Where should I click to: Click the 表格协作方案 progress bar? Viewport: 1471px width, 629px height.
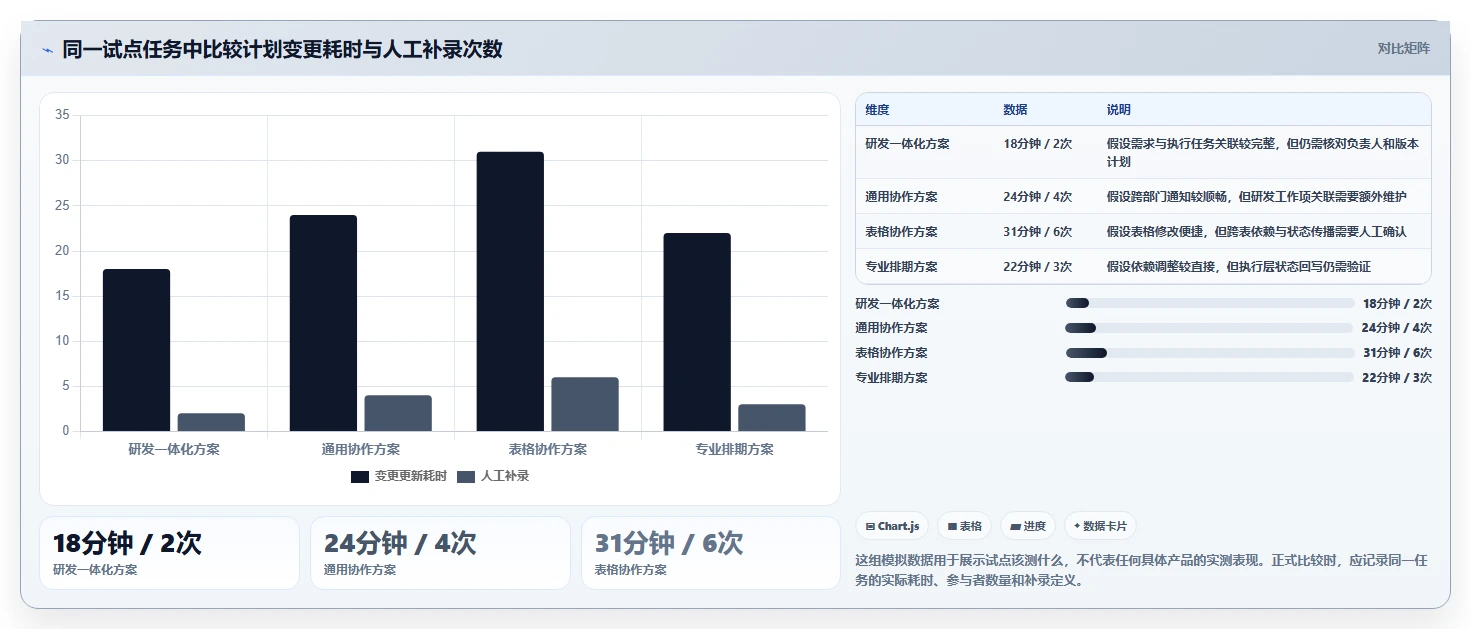pos(1210,353)
